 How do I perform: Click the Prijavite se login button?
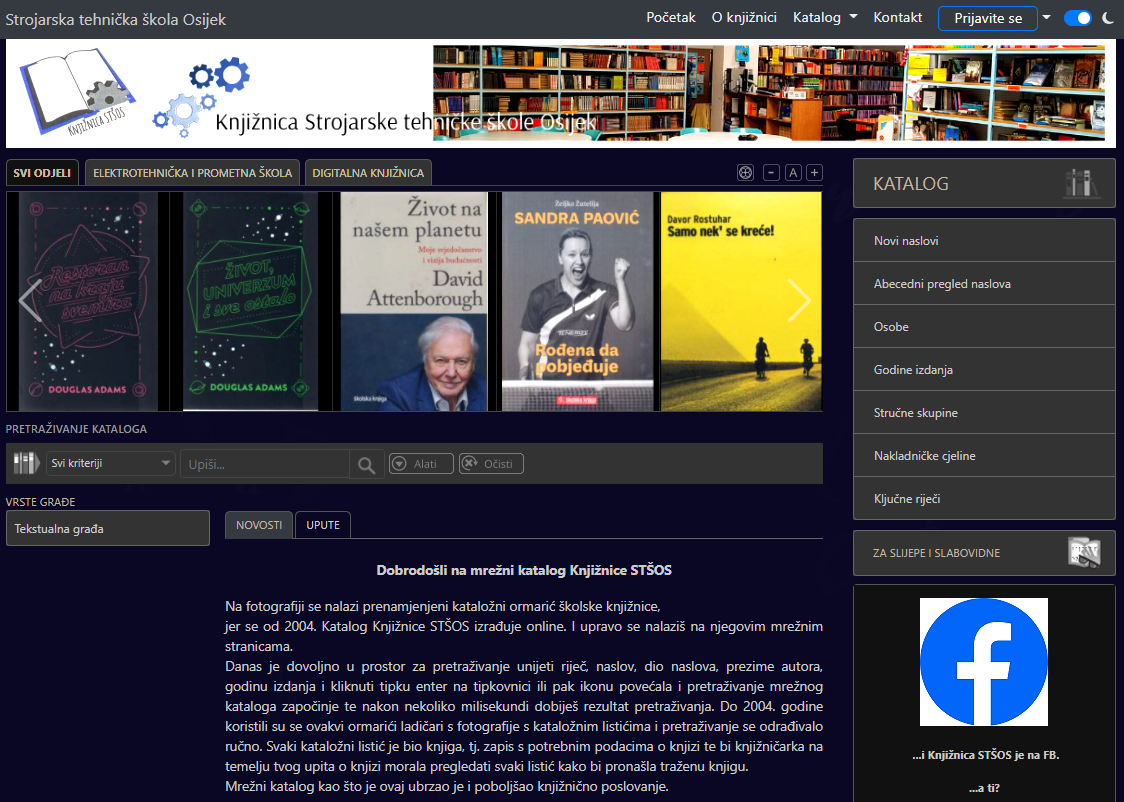pyautogui.click(x=988, y=19)
